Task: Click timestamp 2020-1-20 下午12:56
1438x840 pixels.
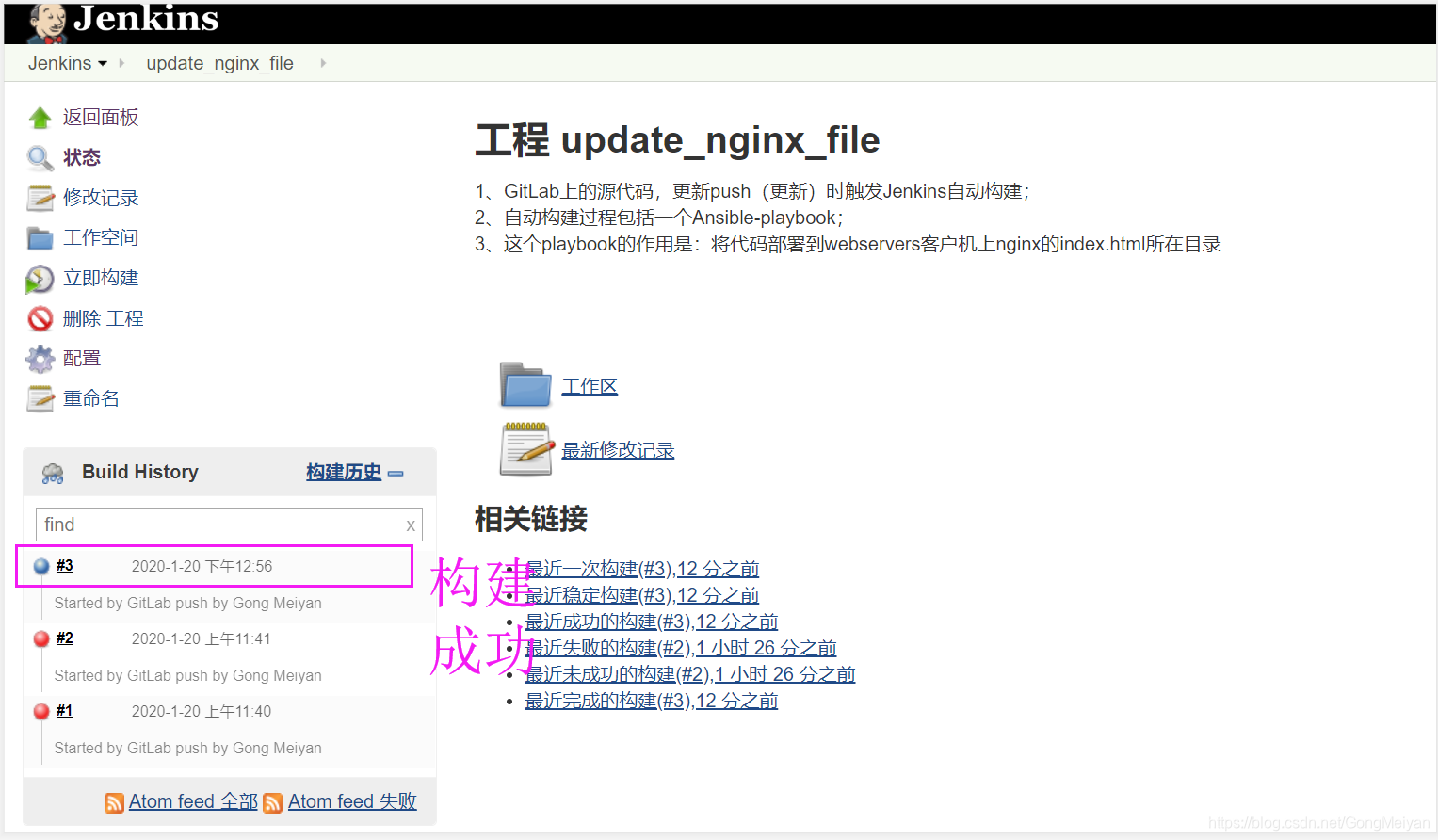Action: click(202, 567)
